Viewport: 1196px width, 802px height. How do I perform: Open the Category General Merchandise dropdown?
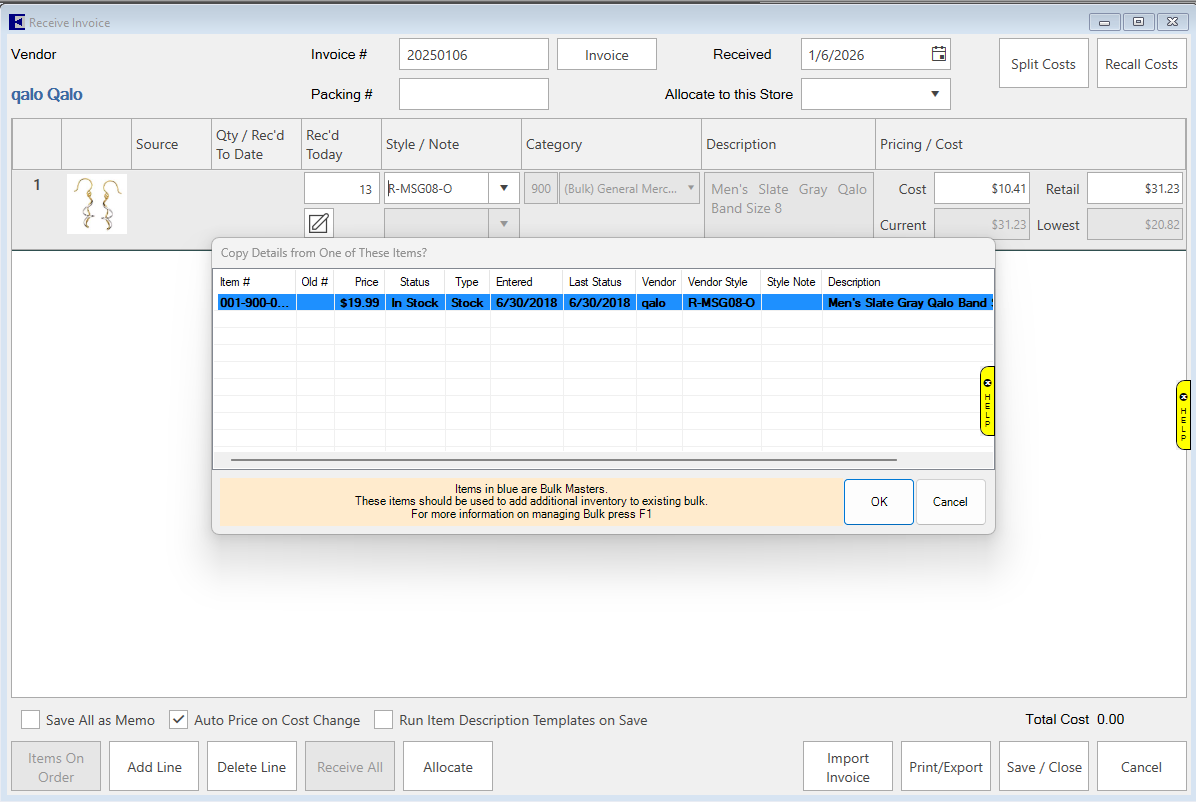click(689, 188)
